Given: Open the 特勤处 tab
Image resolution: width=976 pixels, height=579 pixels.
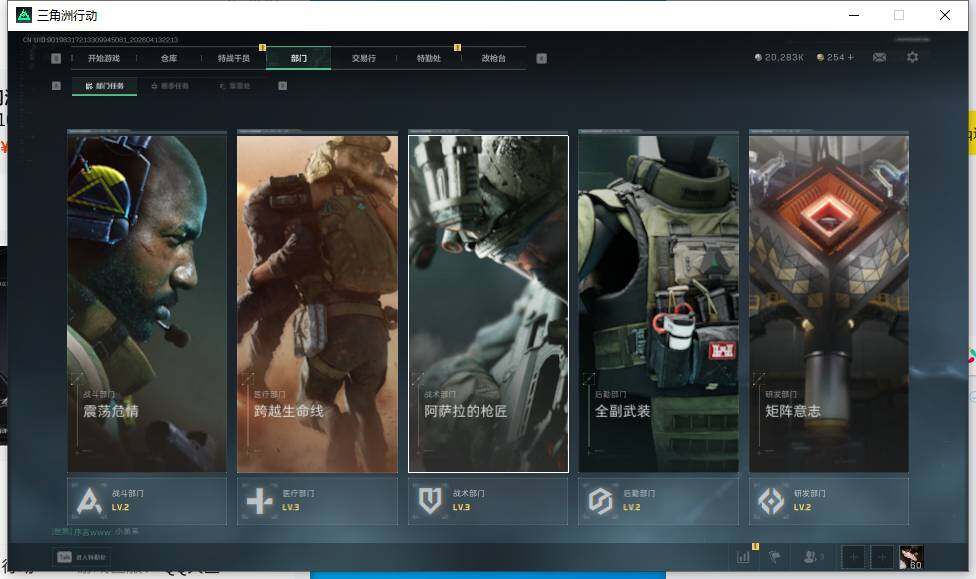Looking at the screenshot, I should point(428,58).
